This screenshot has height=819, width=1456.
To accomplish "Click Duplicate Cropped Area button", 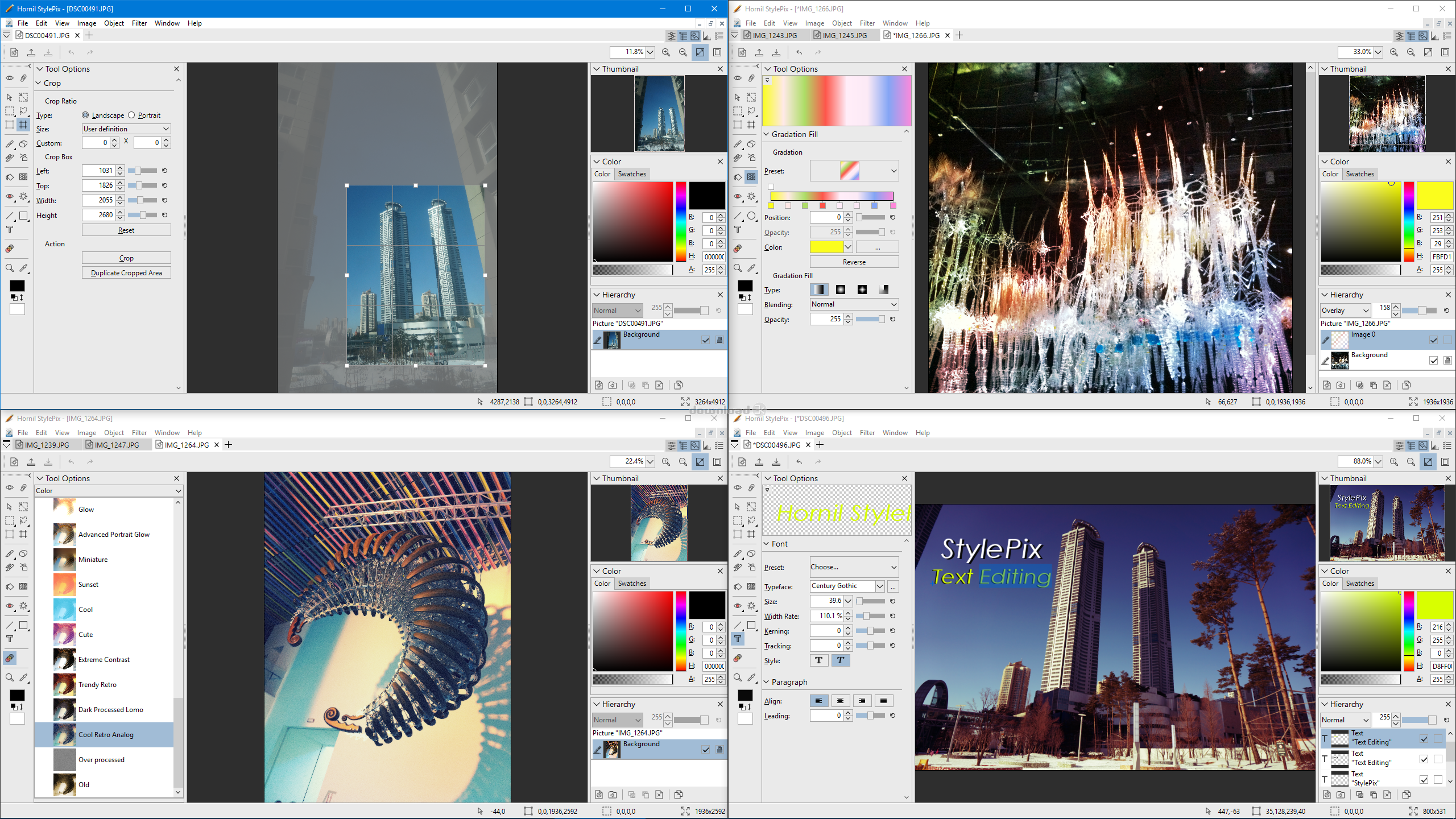I will coord(126,273).
